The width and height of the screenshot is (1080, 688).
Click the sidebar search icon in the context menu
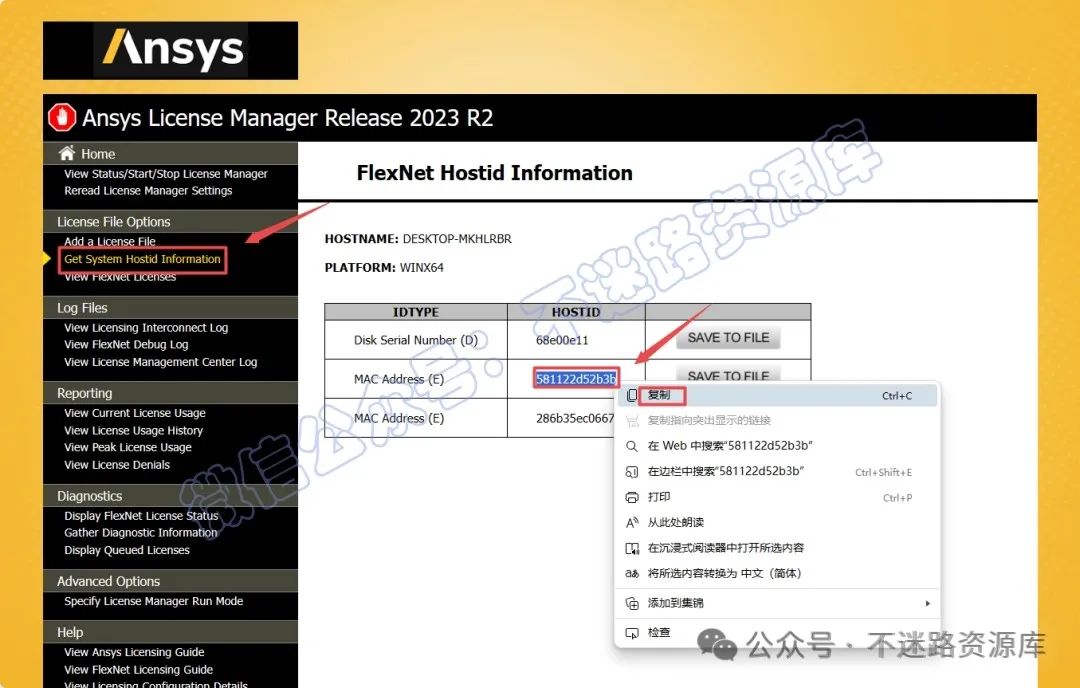(632, 472)
